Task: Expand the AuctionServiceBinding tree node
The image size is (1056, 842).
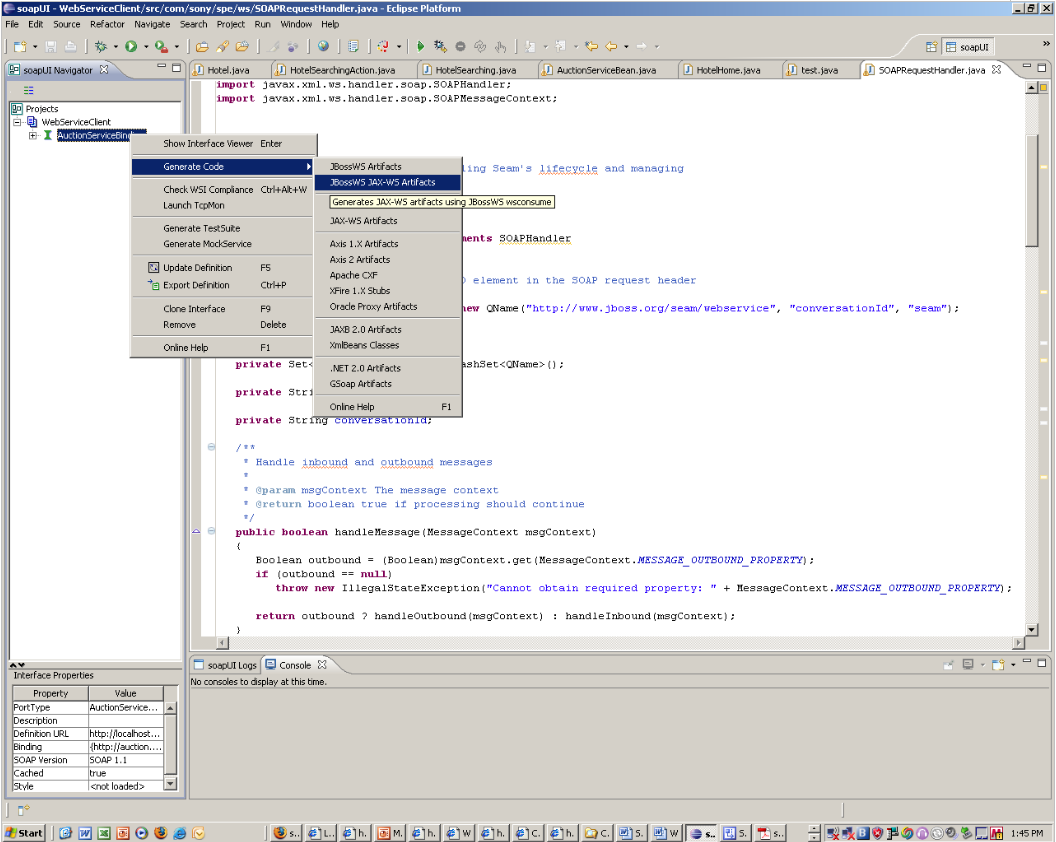Action: [x=32, y=135]
